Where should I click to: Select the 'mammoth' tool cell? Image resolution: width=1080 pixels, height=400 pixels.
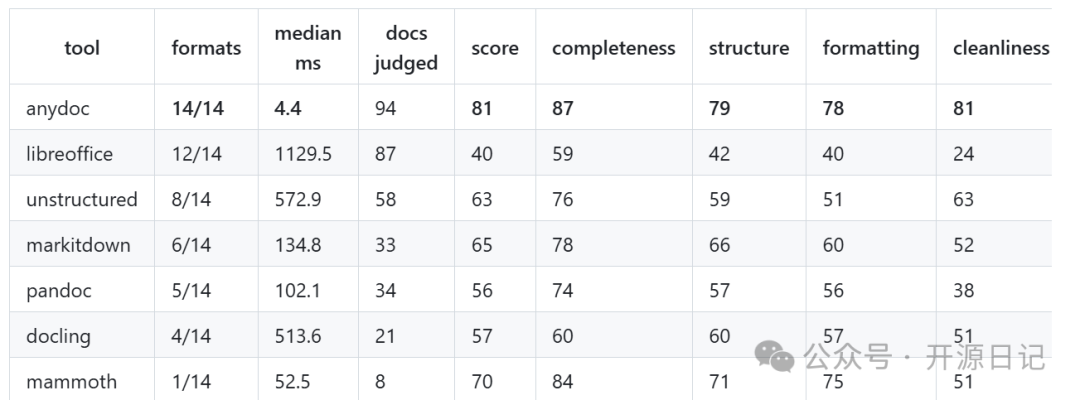click(x=72, y=382)
